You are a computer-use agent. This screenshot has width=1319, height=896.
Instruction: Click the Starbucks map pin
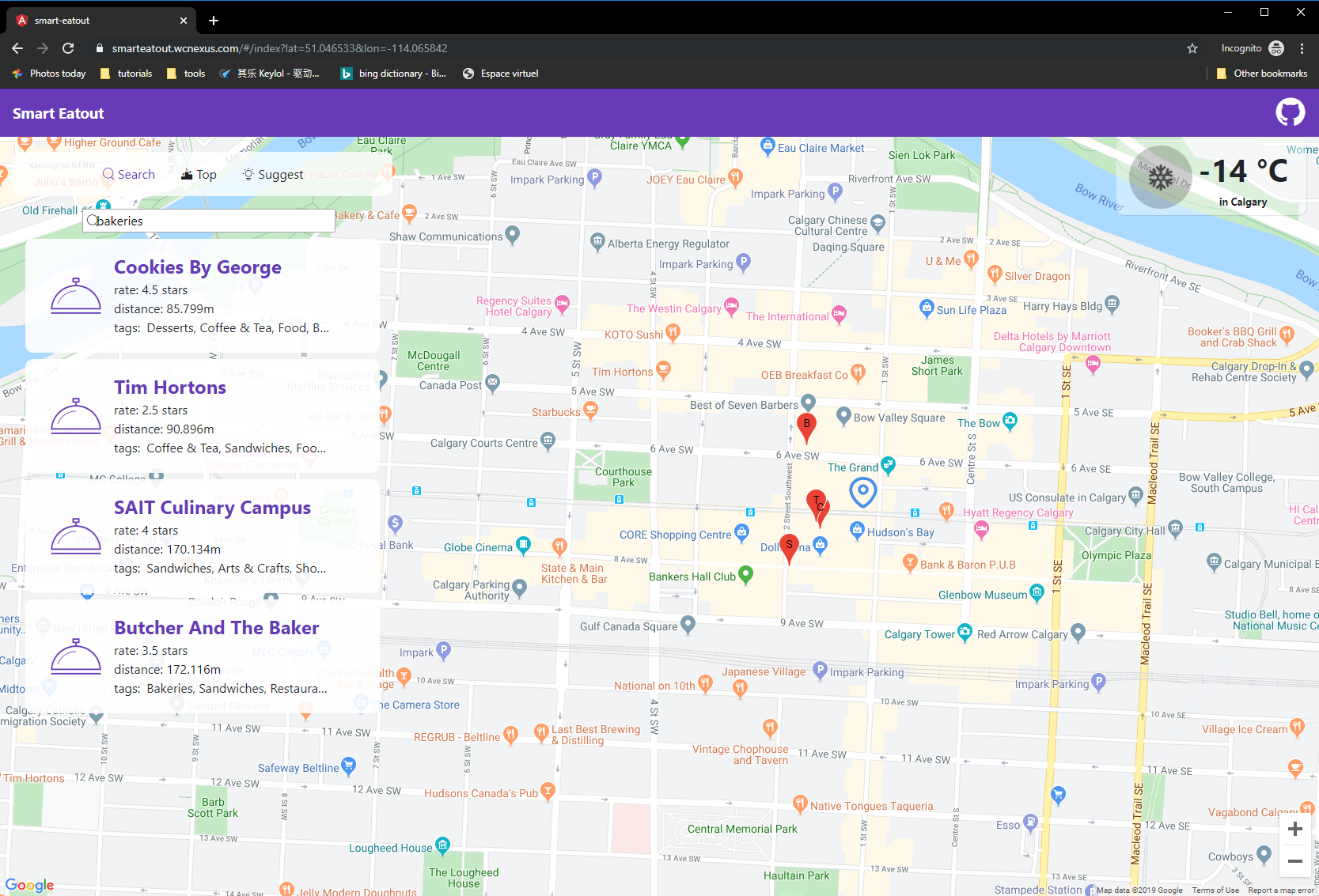click(590, 410)
